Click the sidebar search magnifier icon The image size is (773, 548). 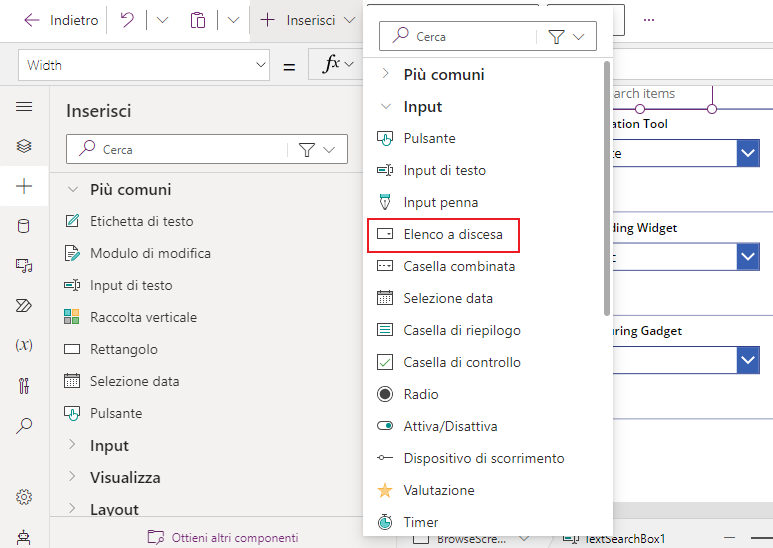click(x=24, y=425)
